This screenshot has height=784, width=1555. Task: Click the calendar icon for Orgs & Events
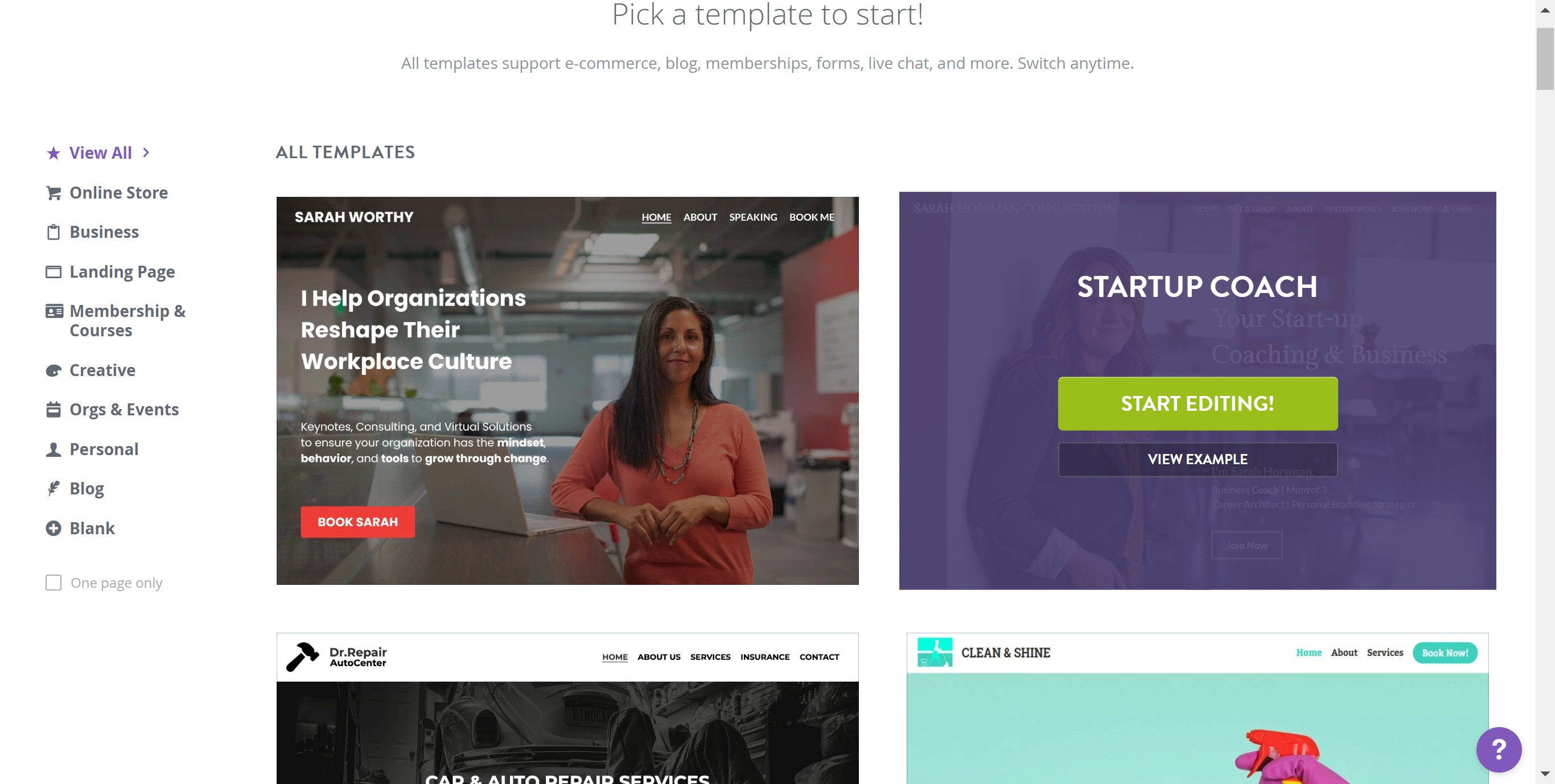pos(53,410)
